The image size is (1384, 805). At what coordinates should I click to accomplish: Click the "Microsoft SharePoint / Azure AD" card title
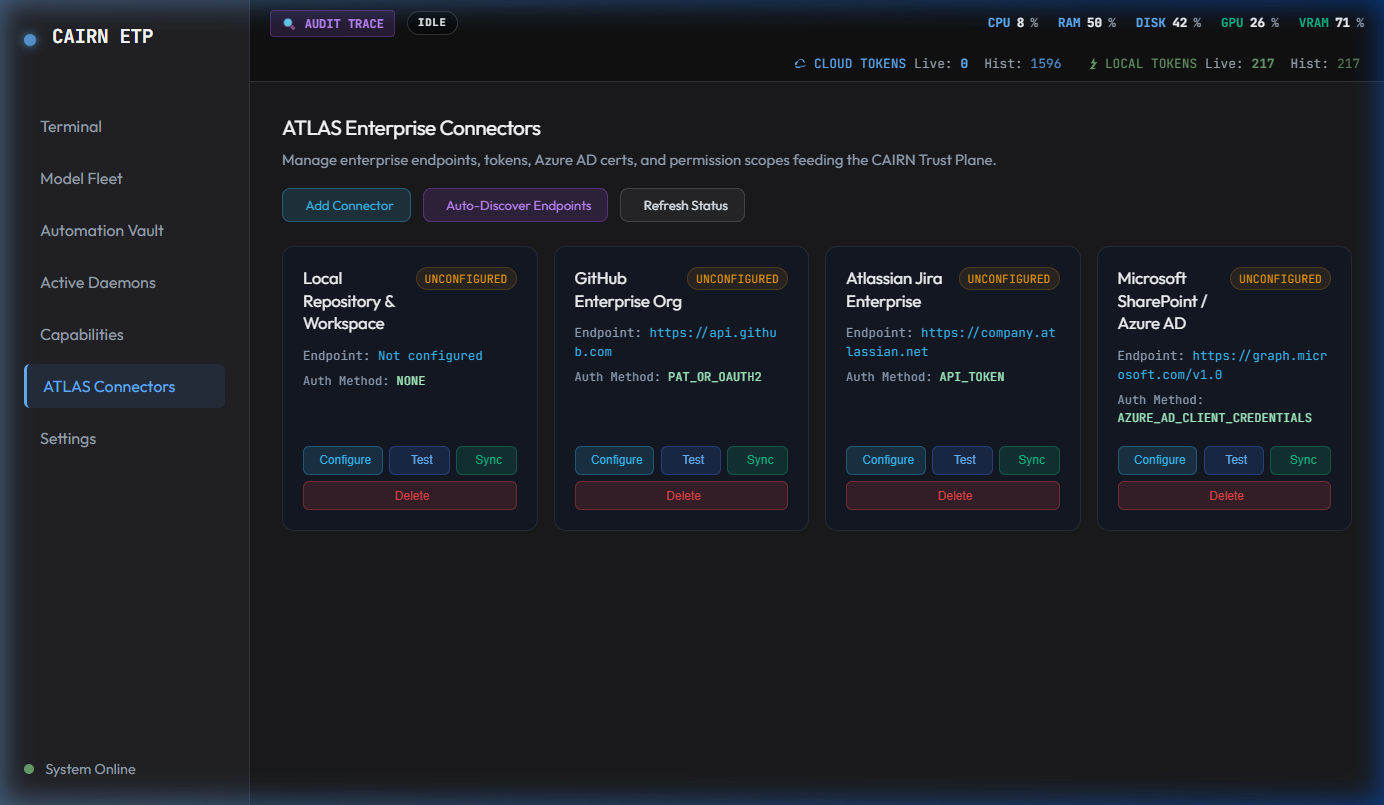pyautogui.click(x=1163, y=301)
